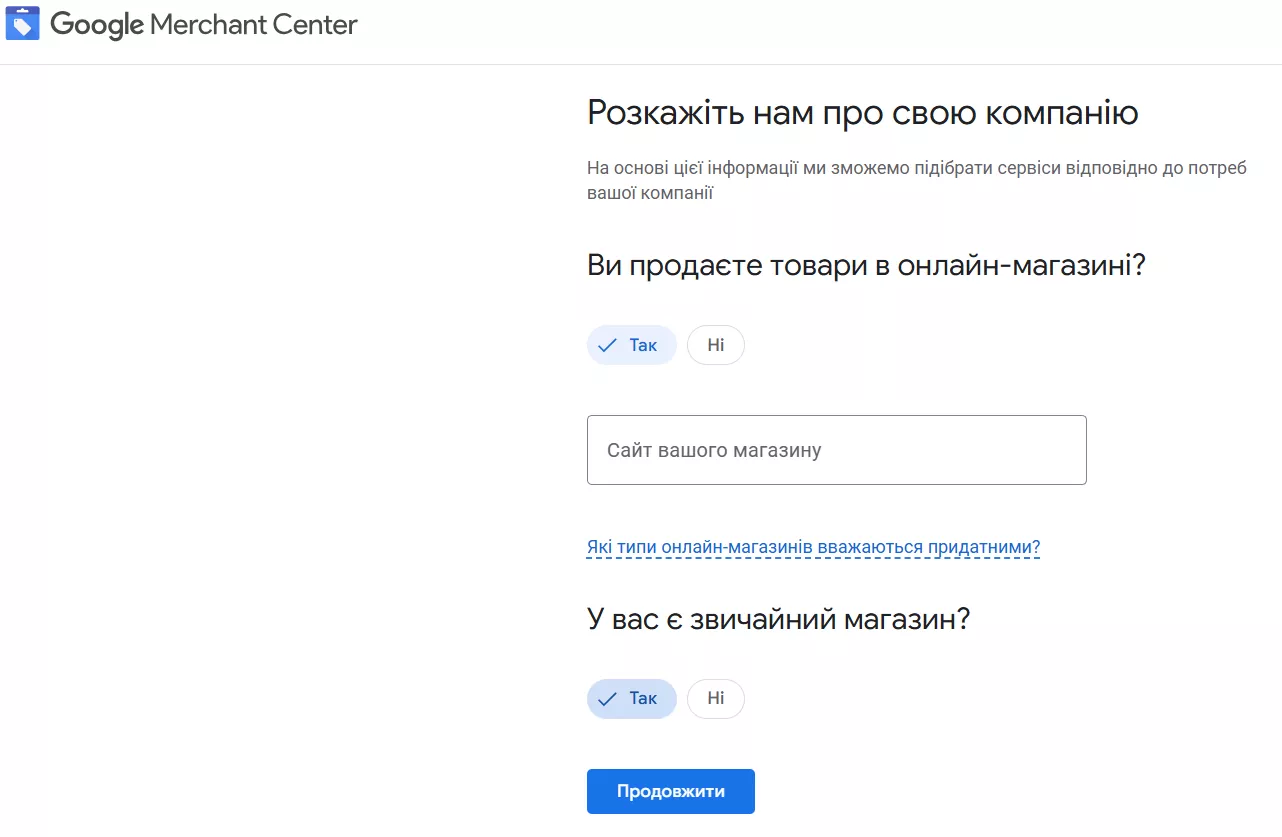1282x837 pixels.
Task: Click the checkmark in the online-store Так chip
Action: (606, 346)
